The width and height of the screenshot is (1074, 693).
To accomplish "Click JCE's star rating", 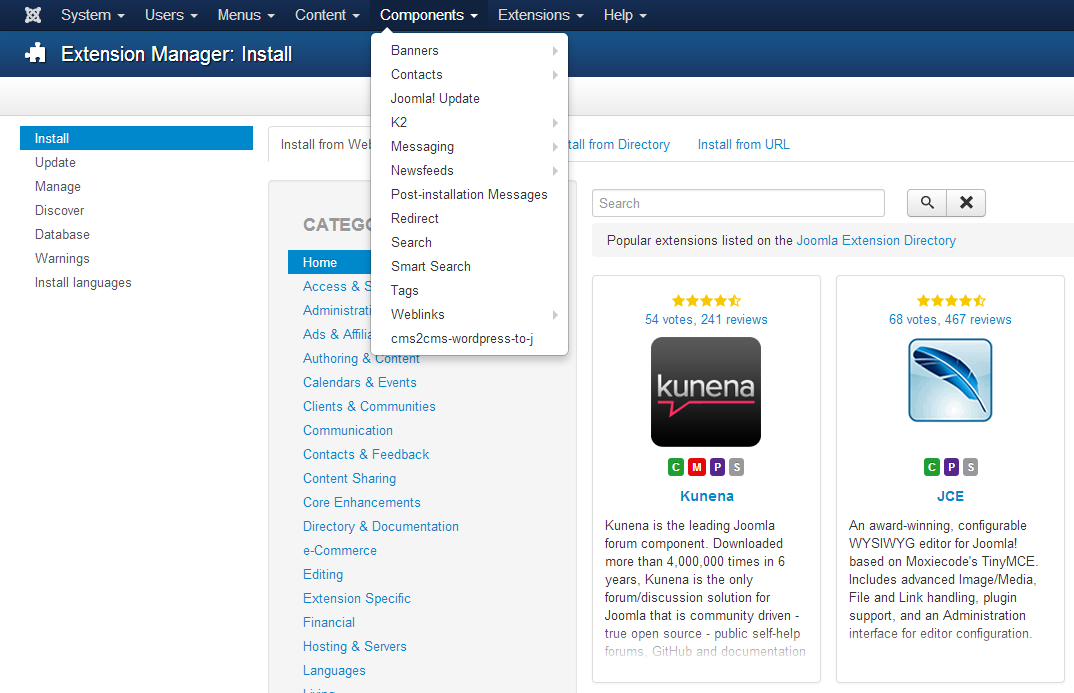I will click(951, 301).
